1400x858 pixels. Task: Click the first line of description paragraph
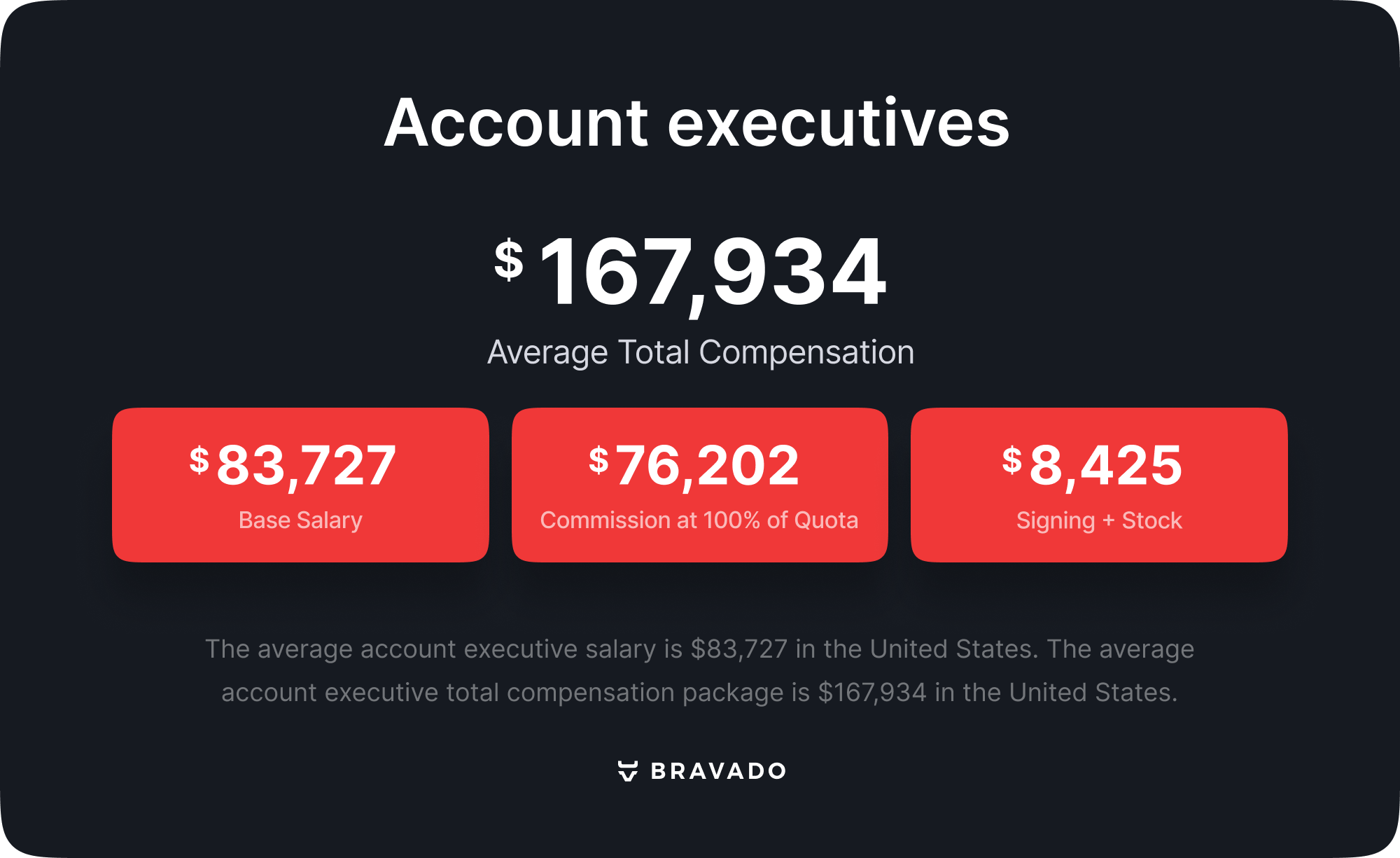tap(699, 649)
